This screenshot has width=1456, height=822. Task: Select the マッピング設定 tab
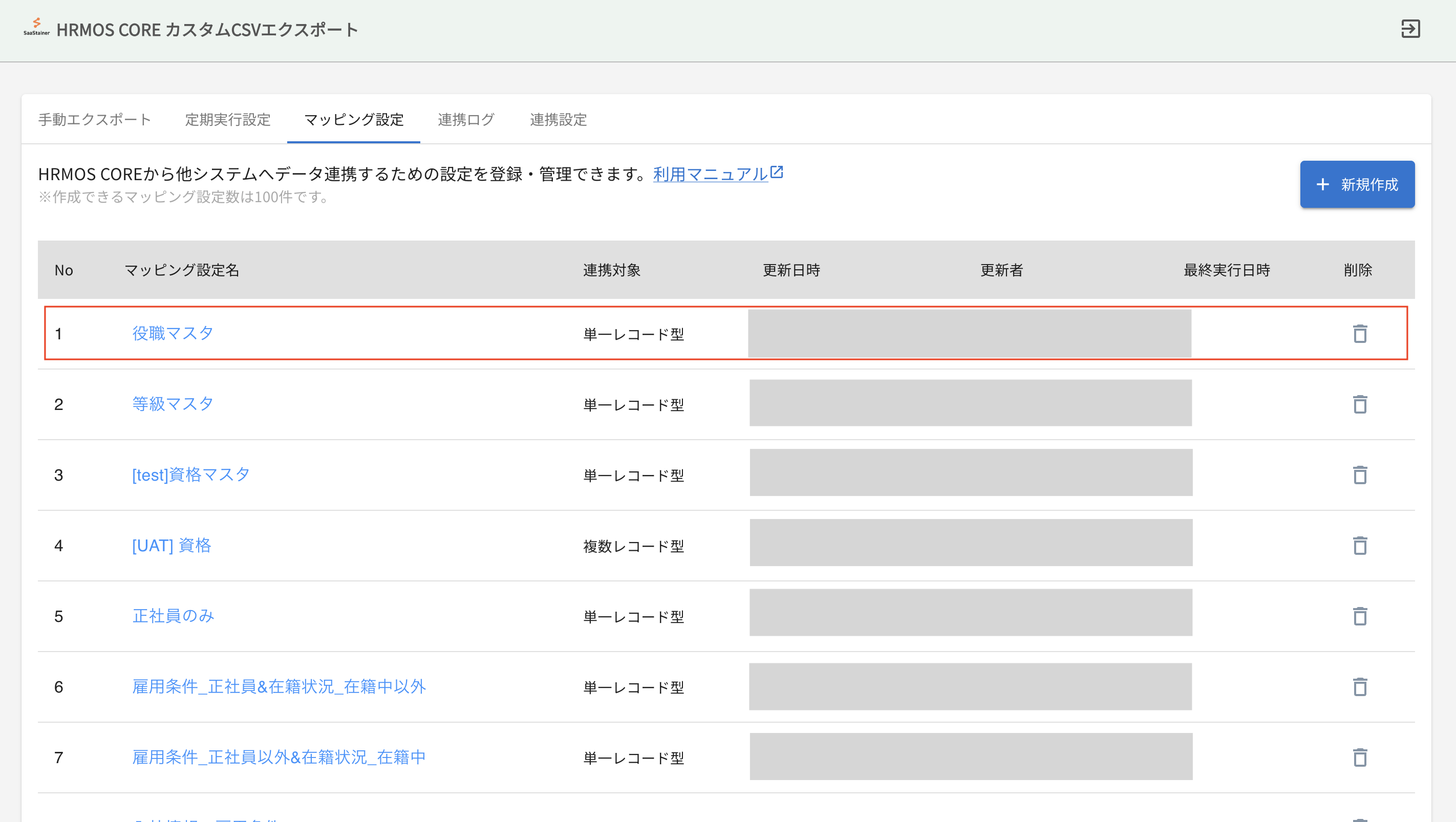(x=354, y=120)
